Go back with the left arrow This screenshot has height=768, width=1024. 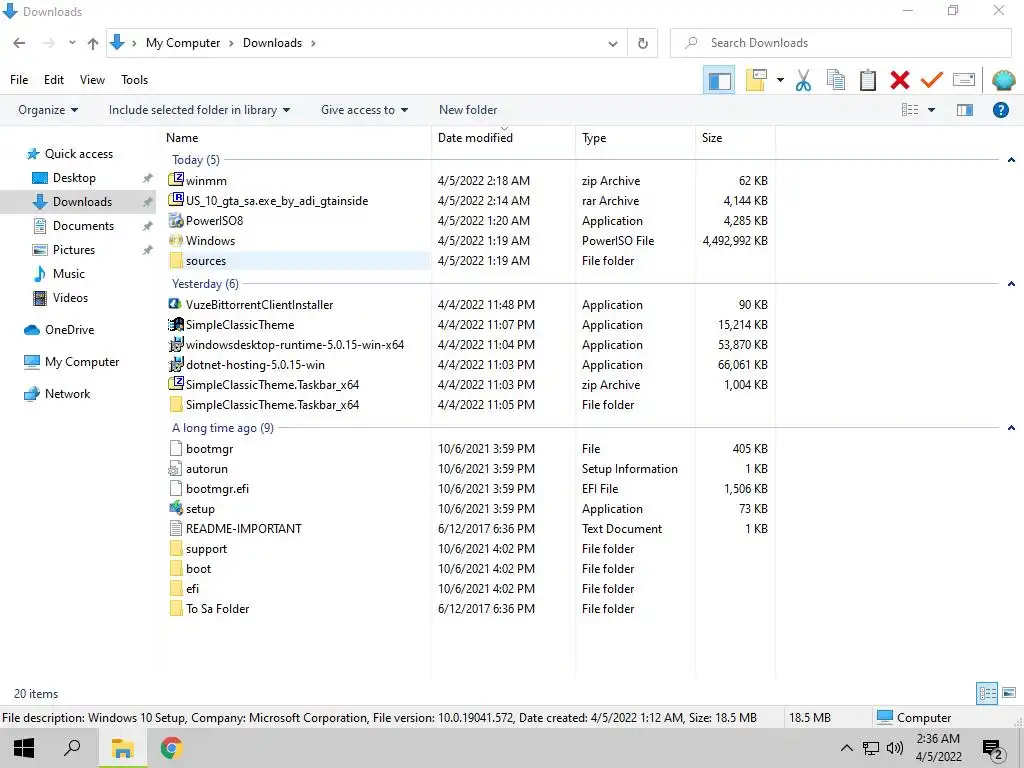point(20,43)
